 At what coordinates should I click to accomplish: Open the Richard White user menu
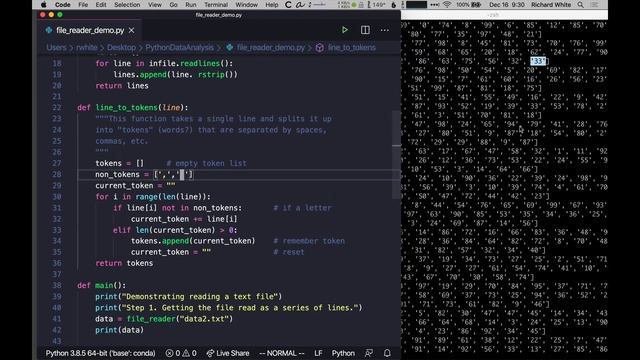coord(551,5)
